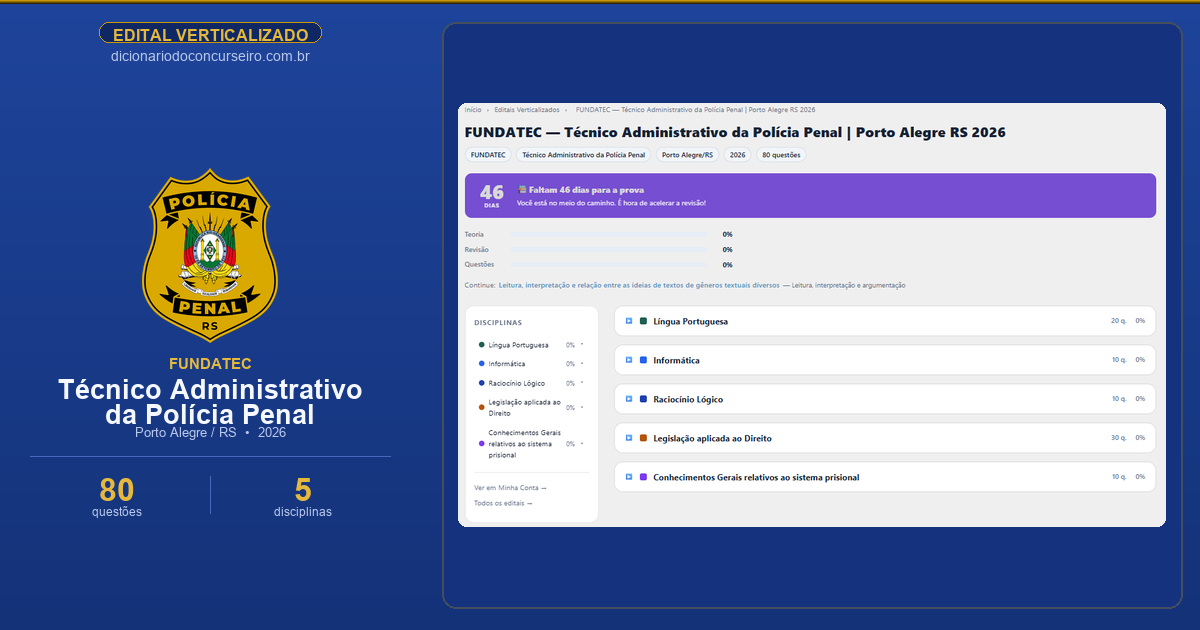Click the 10 q. count on Informática card
The width and height of the screenshot is (1200, 630).
point(1119,360)
